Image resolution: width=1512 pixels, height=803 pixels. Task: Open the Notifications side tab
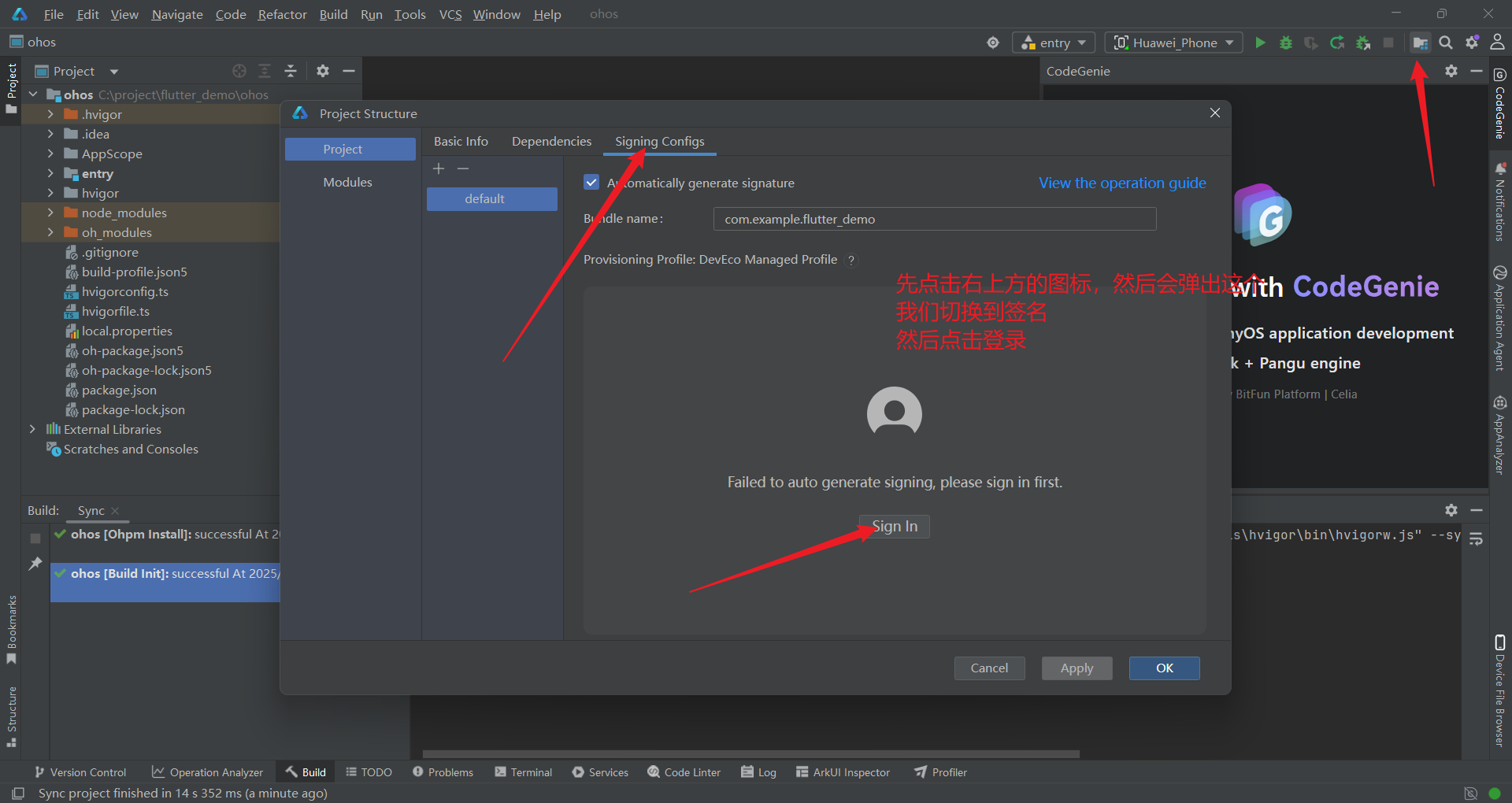1500,202
